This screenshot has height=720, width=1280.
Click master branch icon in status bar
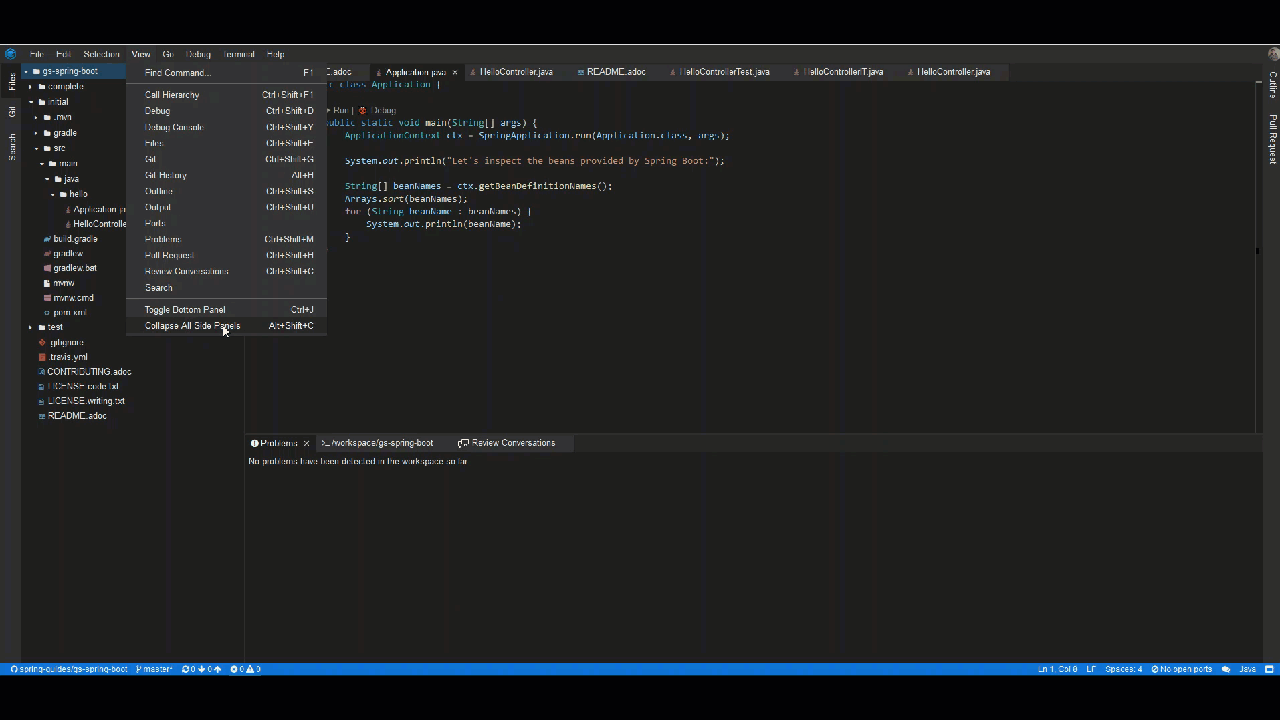139,669
